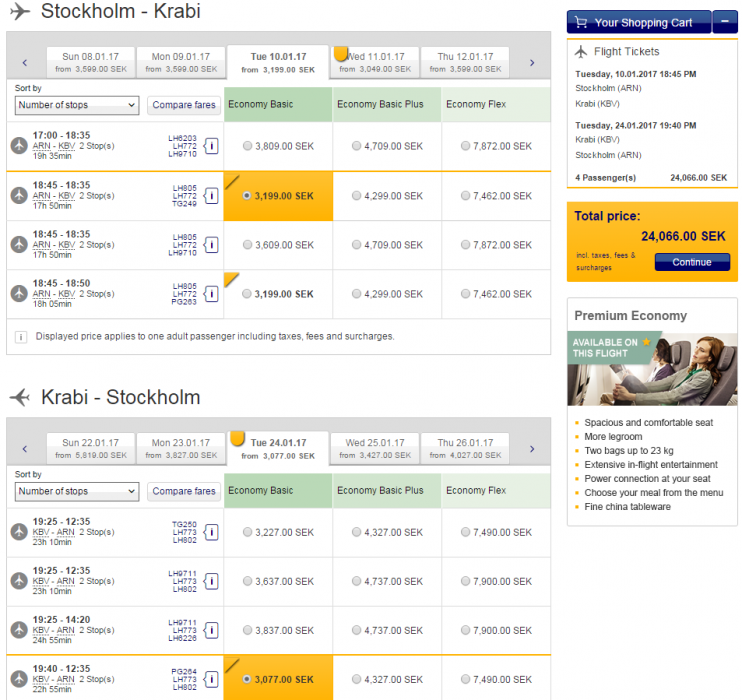The height and width of the screenshot is (700, 742).
Task: Select Wed 11.01.17 outbound date tab
Action: [375, 62]
